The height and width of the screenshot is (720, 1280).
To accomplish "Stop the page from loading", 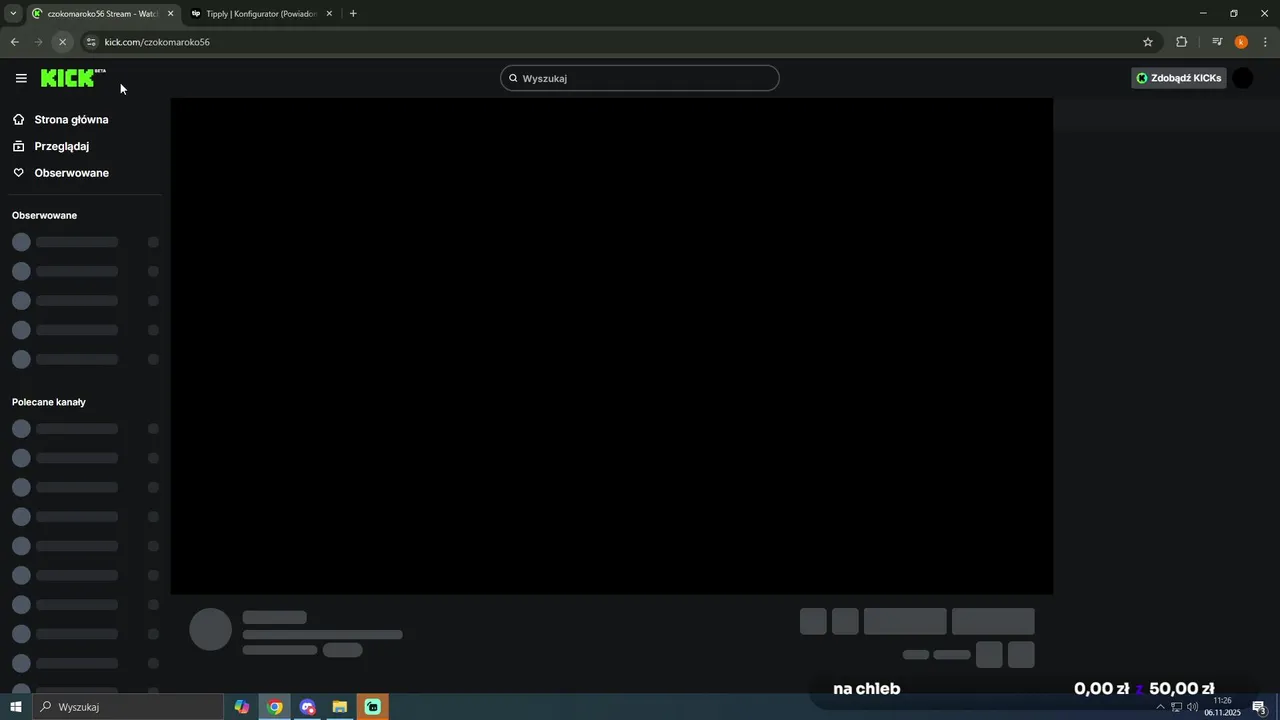I will coord(62,42).
